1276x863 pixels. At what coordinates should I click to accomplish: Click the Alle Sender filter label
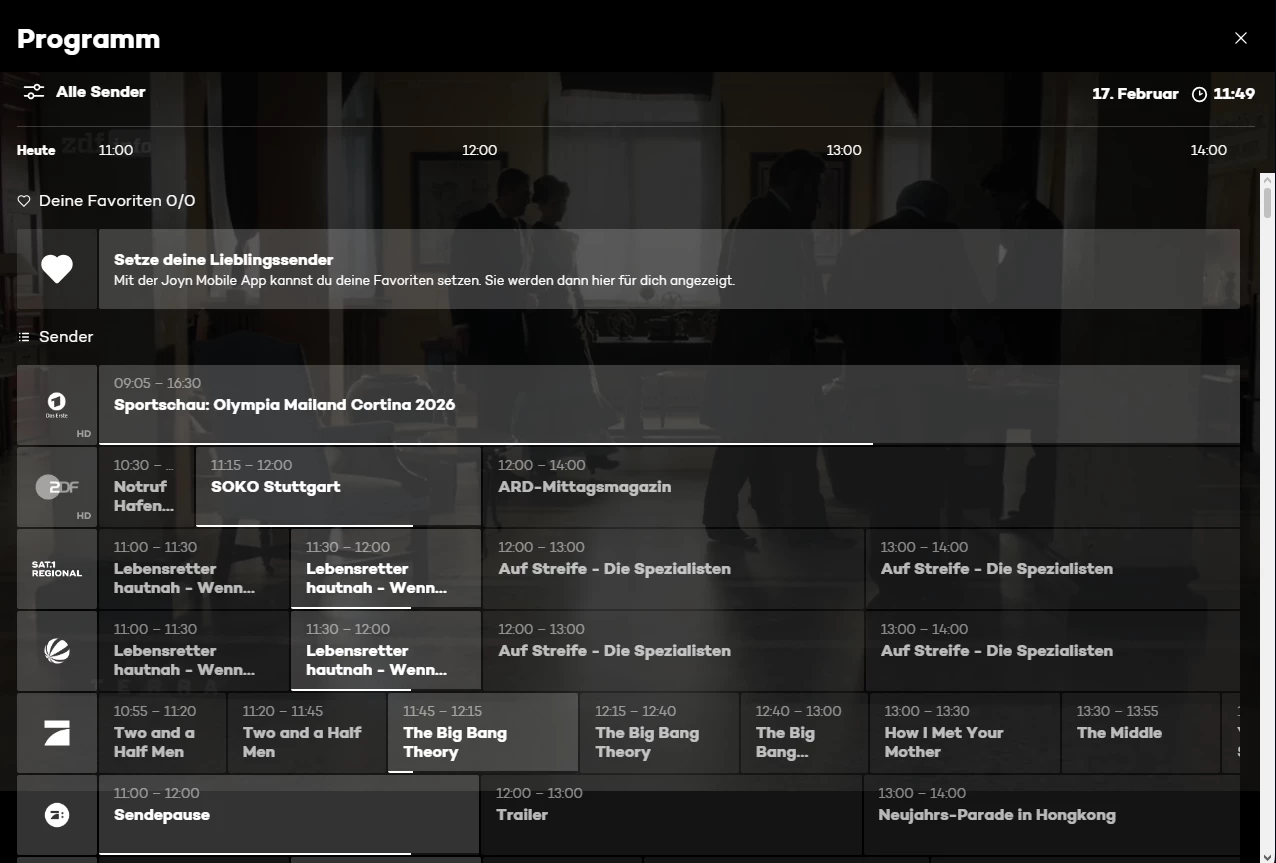(x=101, y=92)
